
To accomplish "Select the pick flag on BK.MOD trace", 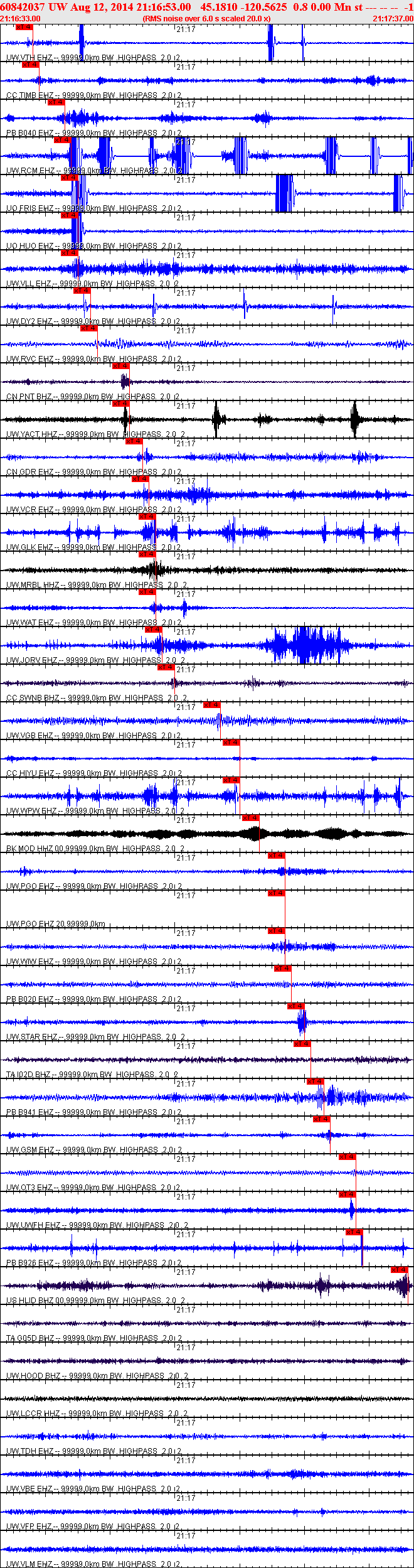I will [251, 818].
